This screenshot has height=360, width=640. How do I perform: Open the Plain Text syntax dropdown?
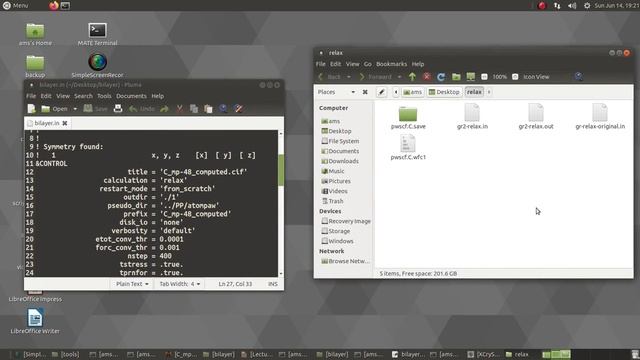[x=132, y=284]
